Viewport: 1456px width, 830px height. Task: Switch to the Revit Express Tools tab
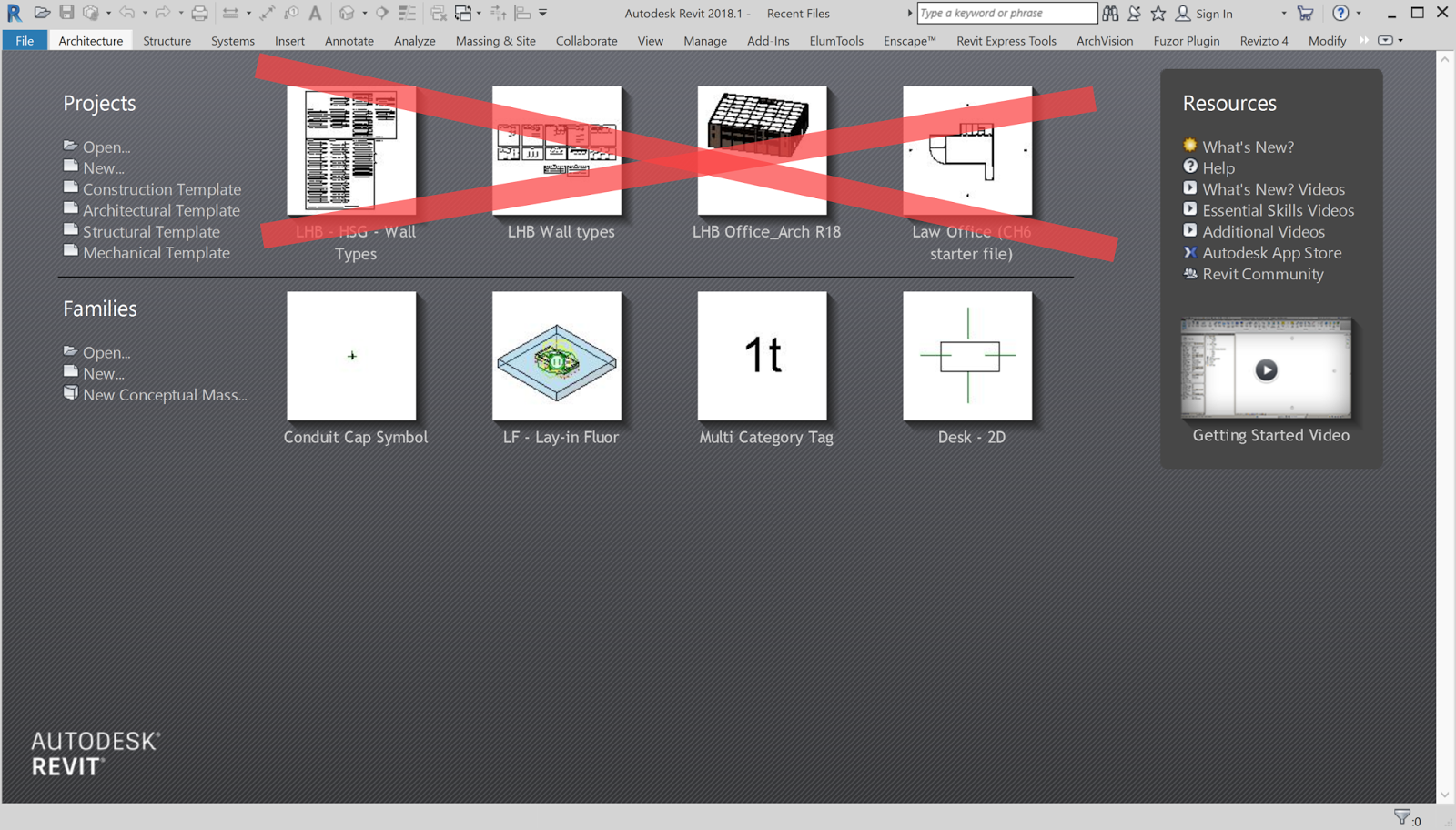(x=1006, y=40)
